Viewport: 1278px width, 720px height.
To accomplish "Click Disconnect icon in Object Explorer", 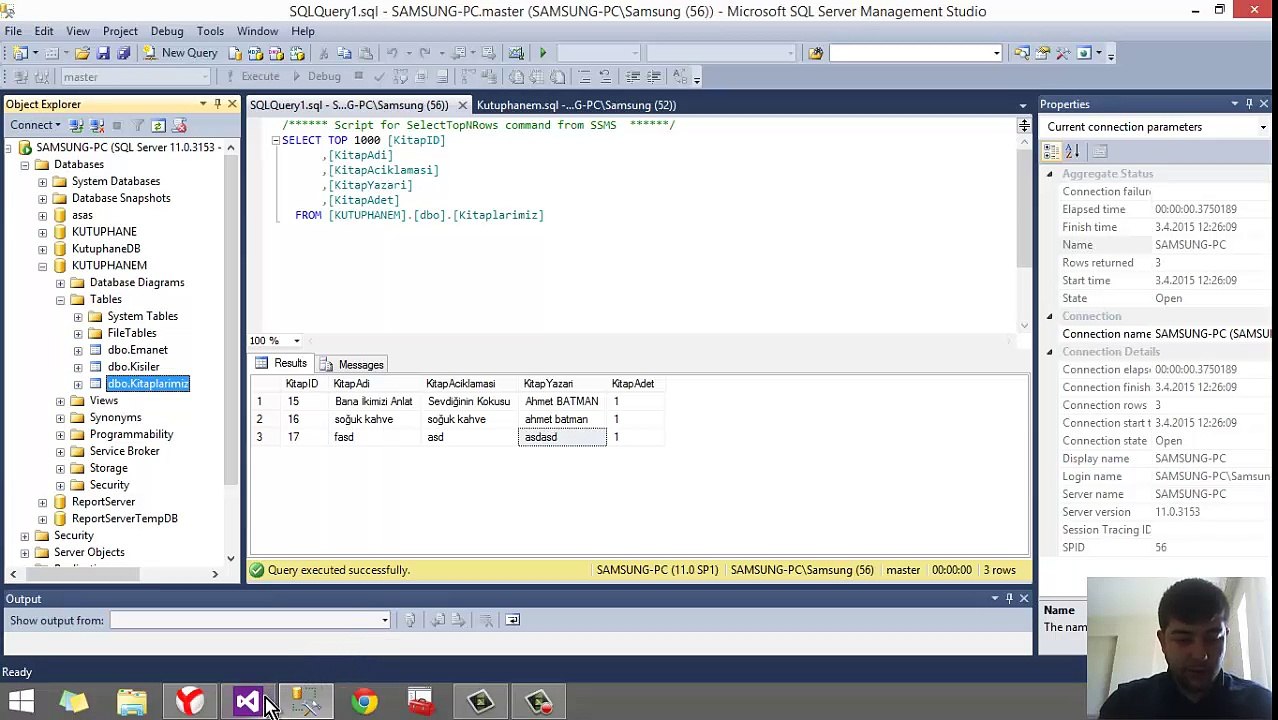I will tap(97, 125).
